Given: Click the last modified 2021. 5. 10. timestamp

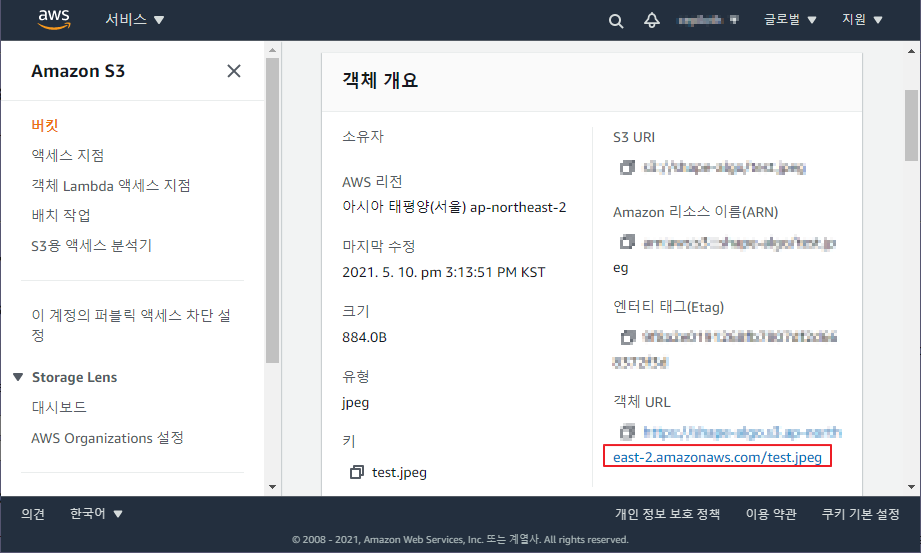Looking at the screenshot, I should 443,272.
